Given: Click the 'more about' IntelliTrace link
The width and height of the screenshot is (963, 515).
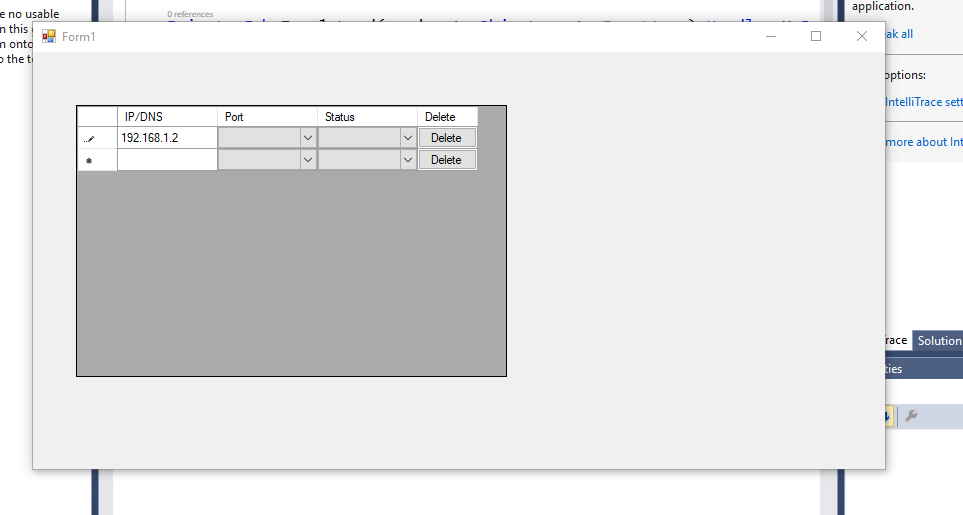Looking at the screenshot, I should click(x=924, y=142).
